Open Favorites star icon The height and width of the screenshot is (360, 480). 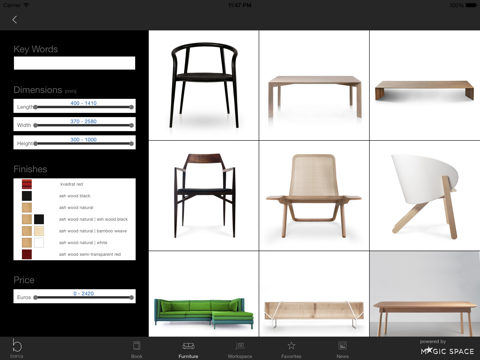coord(291,345)
